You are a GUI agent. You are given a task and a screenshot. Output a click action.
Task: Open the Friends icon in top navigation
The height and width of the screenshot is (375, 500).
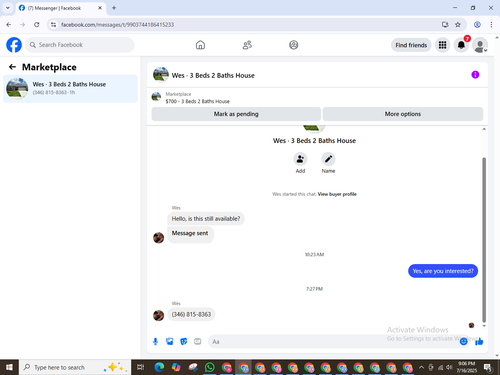[x=247, y=45]
